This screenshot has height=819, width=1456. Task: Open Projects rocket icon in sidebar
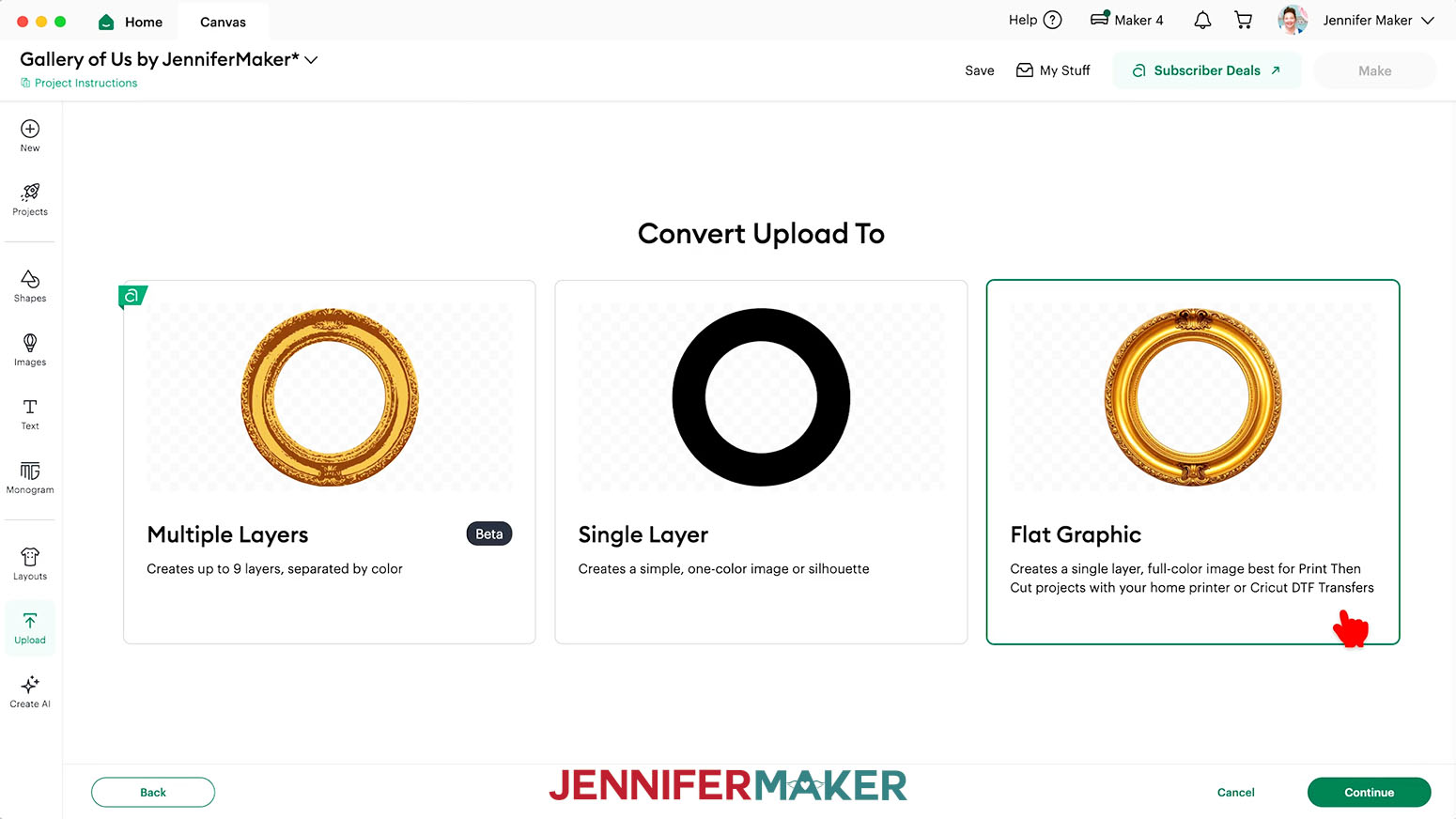[30, 192]
